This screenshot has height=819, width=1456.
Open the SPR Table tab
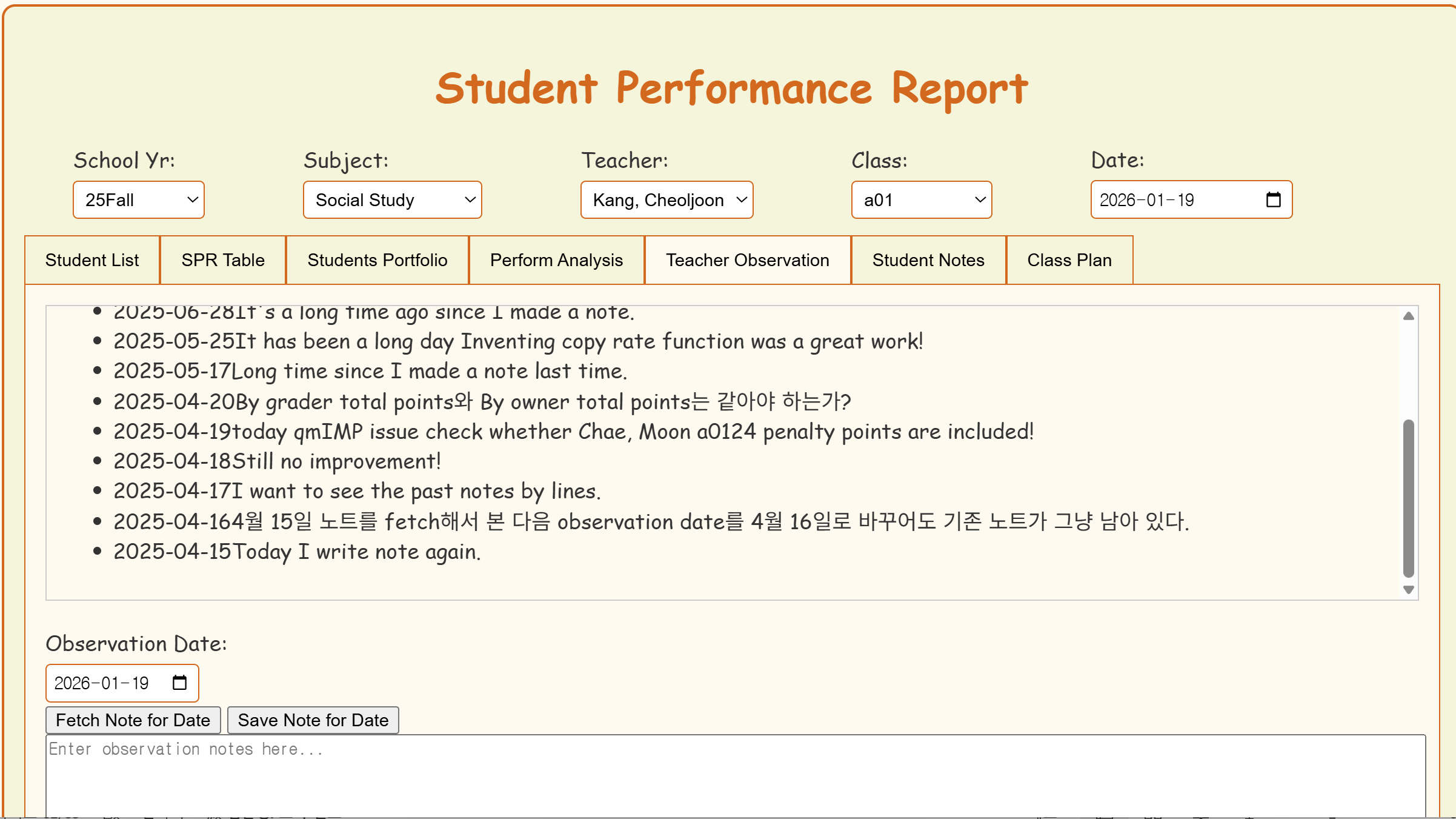coord(223,260)
